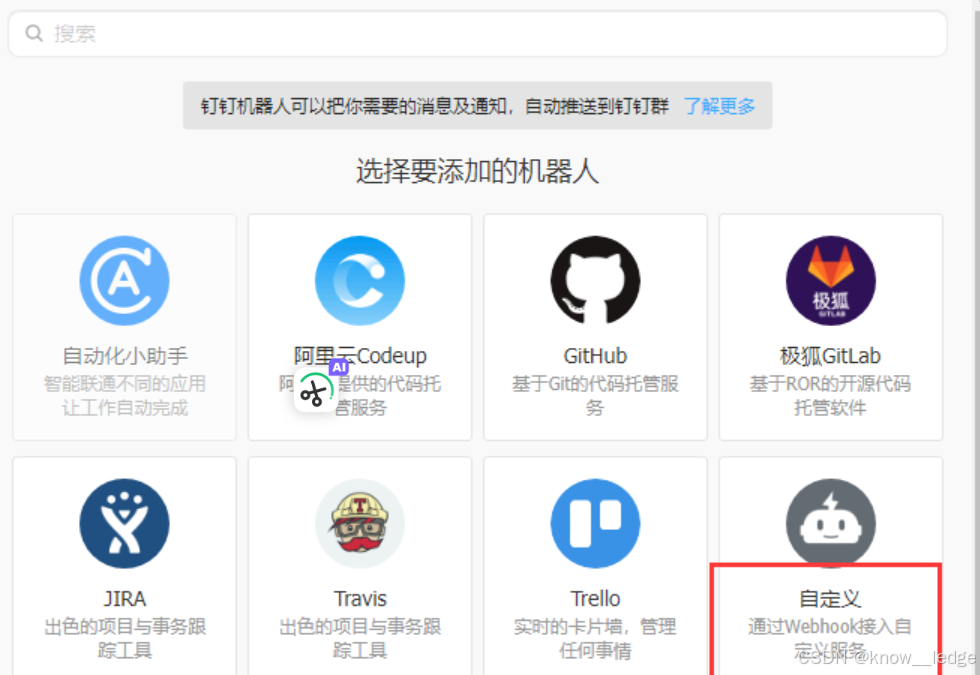Click the 自定义 title label

pyautogui.click(x=831, y=599)
